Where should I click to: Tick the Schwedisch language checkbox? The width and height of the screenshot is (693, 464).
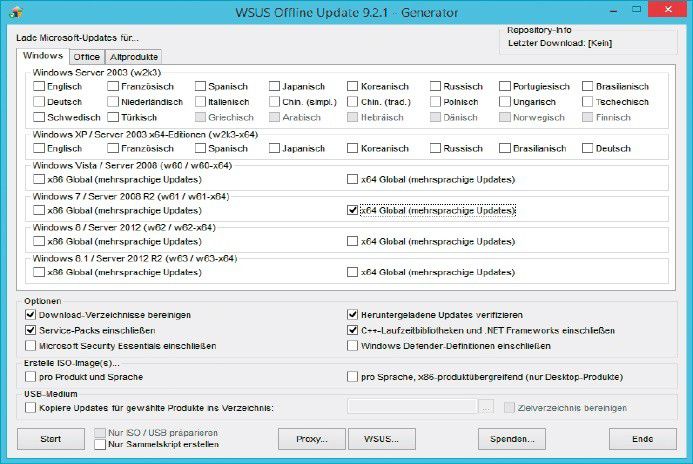point(39,117)
